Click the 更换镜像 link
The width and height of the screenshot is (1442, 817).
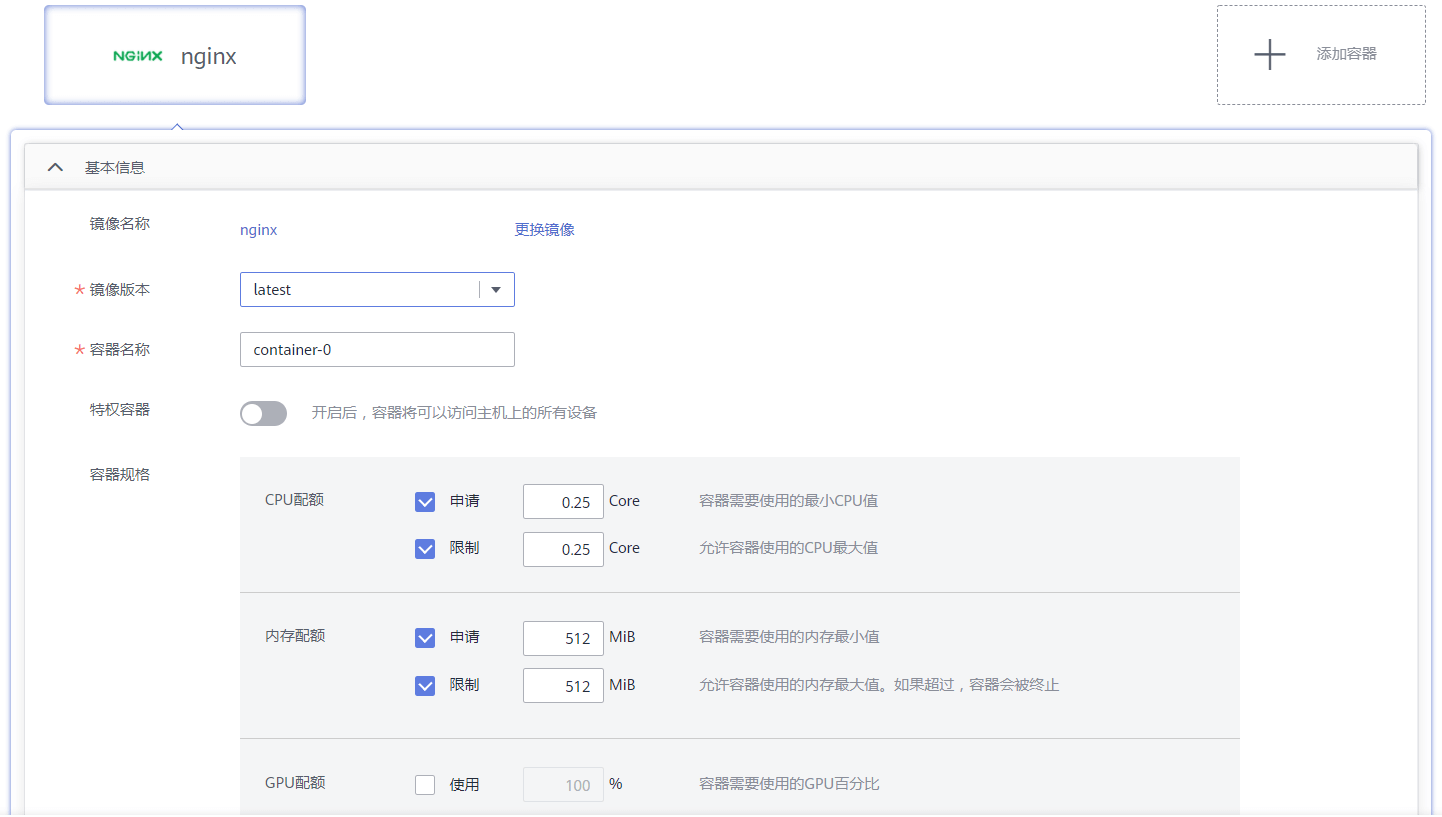[544, 229]
